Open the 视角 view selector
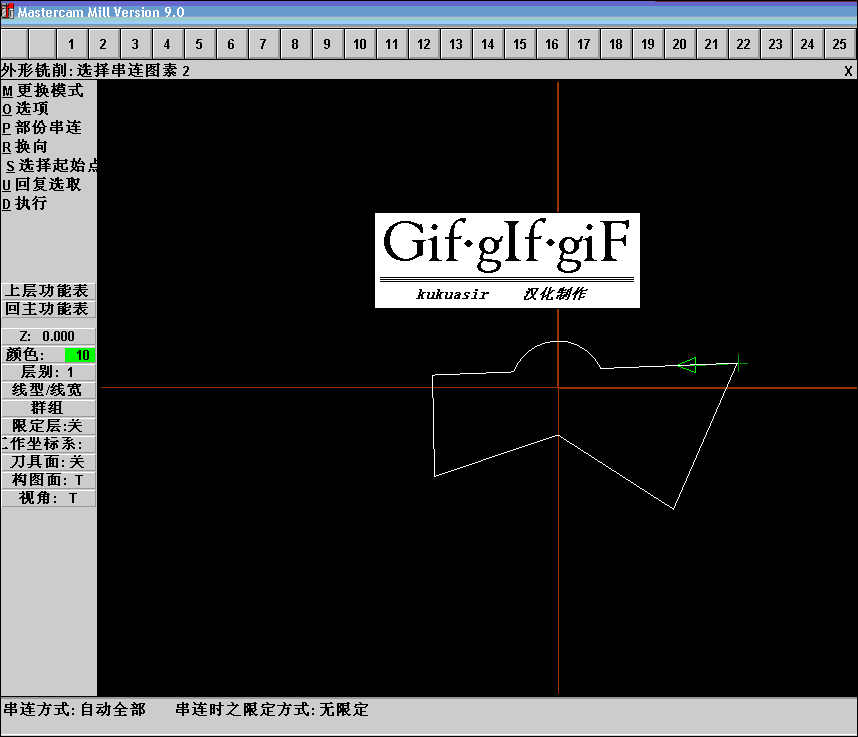The width and height of the screenshot is (858, 737). [x=47, y=498]
